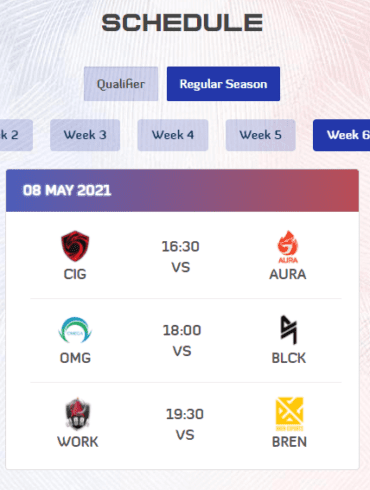
Task: Open the Week 3 schedule
Action: (x=85, y=135)
